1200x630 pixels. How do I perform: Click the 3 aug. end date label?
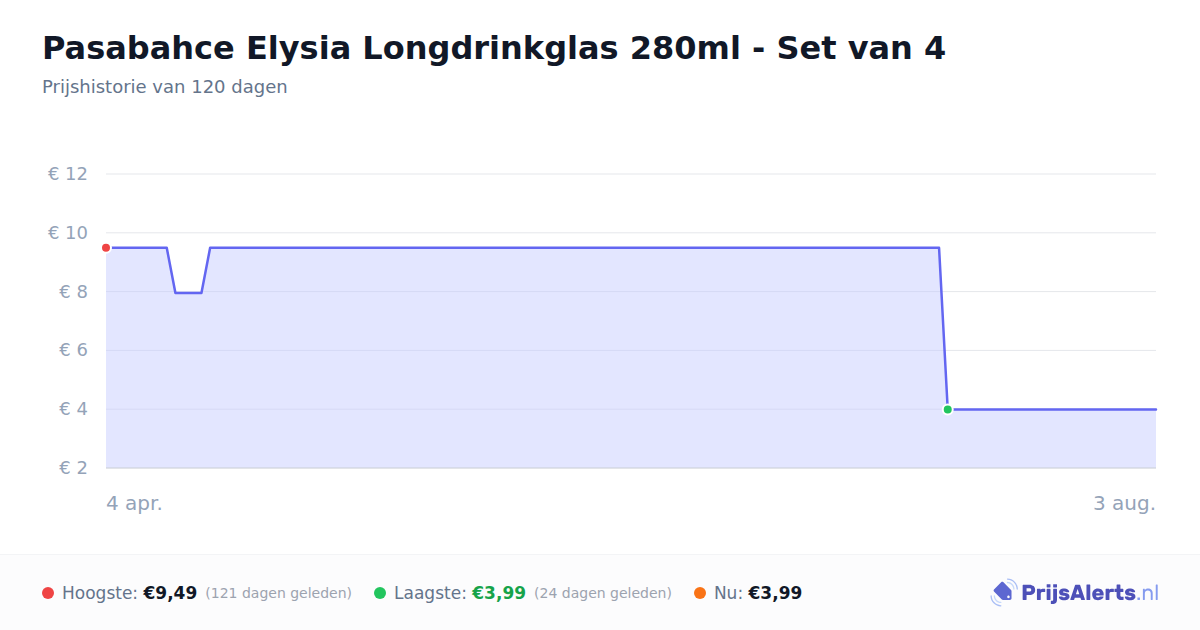point(1124,504)
